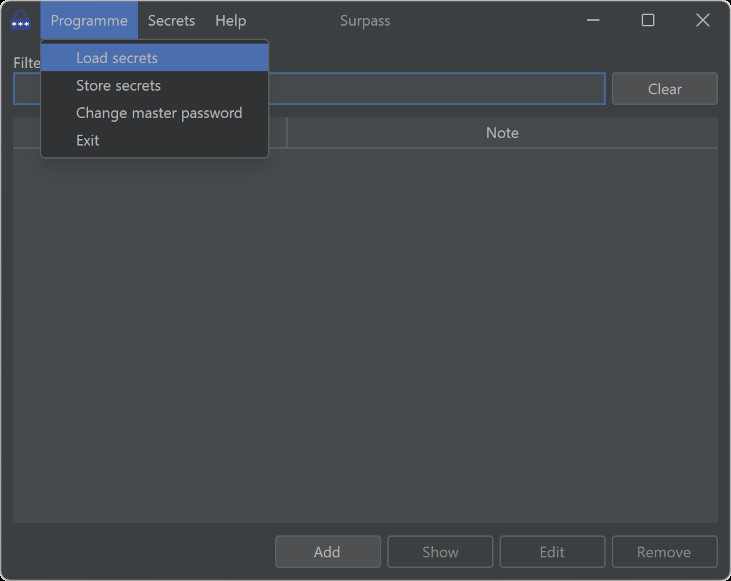Click the Remove button

tap(664, 552)
